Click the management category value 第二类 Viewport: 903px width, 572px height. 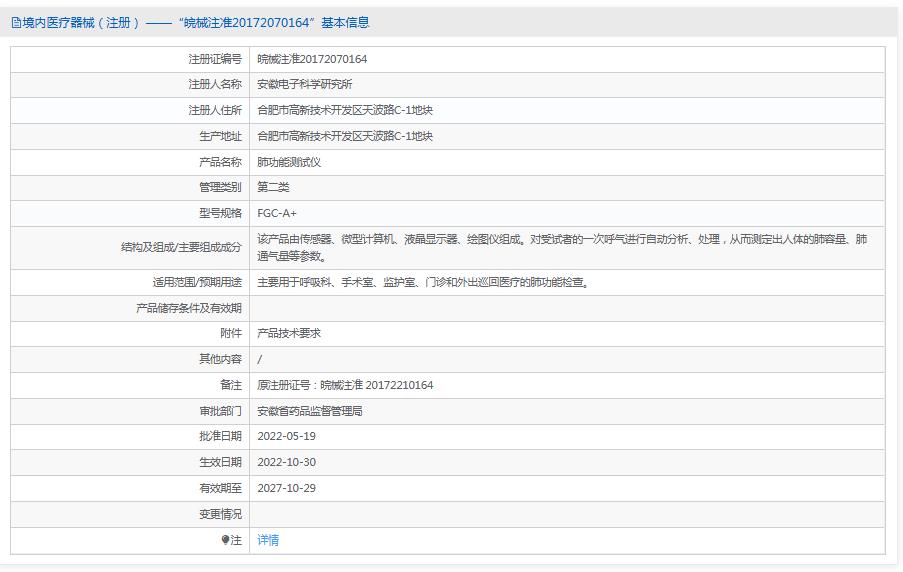click(273, 187)
